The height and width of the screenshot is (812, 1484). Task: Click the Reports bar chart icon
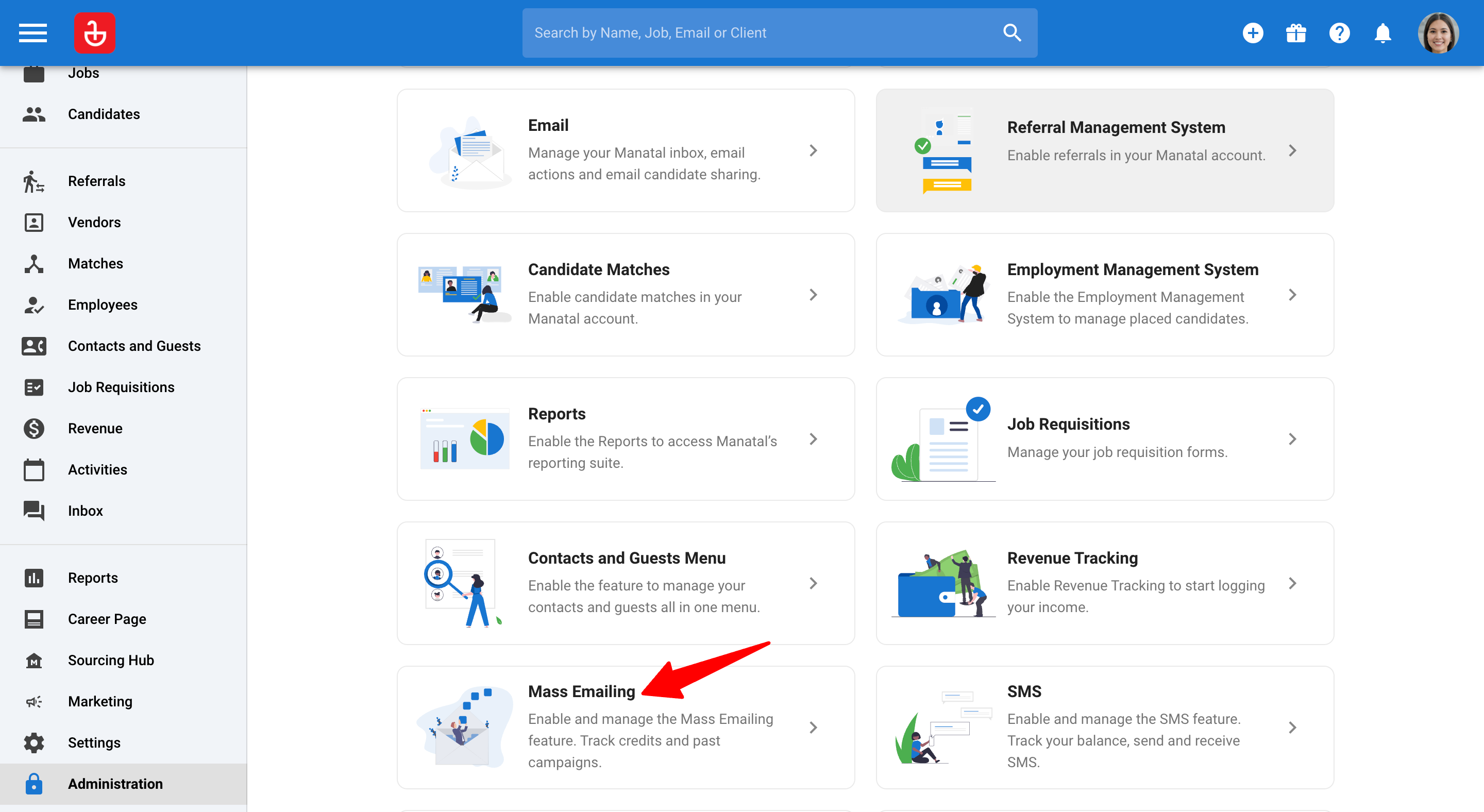tap(34, 578)
